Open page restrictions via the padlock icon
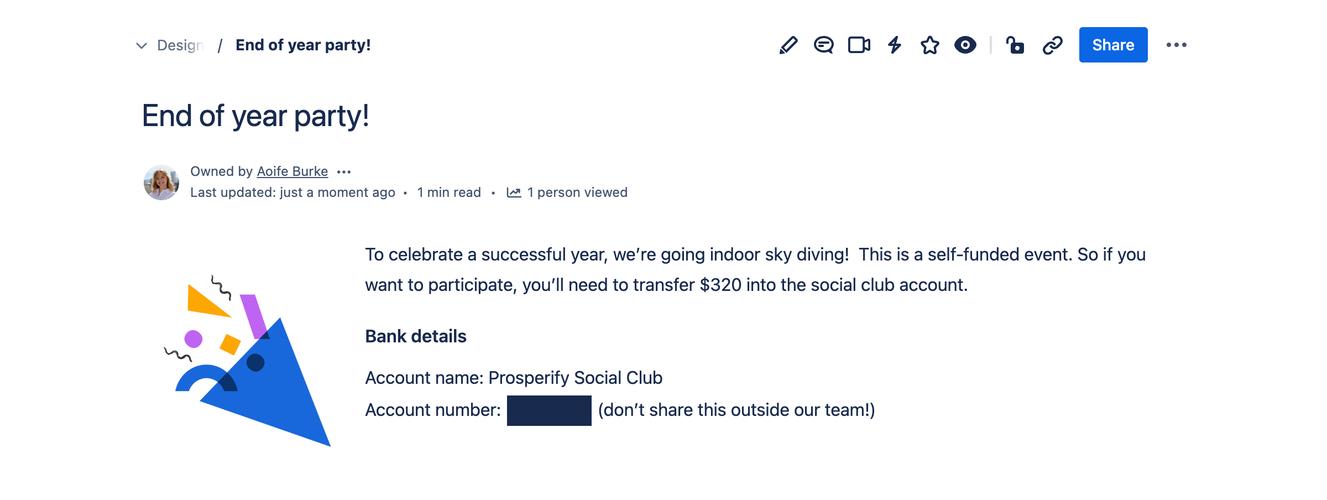 [x=1015, y=45]
